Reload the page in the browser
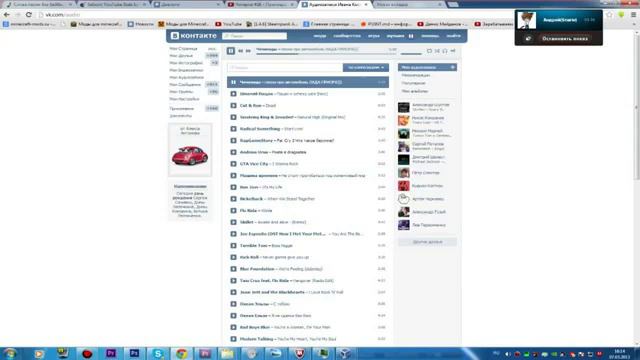 coord(29,15)
